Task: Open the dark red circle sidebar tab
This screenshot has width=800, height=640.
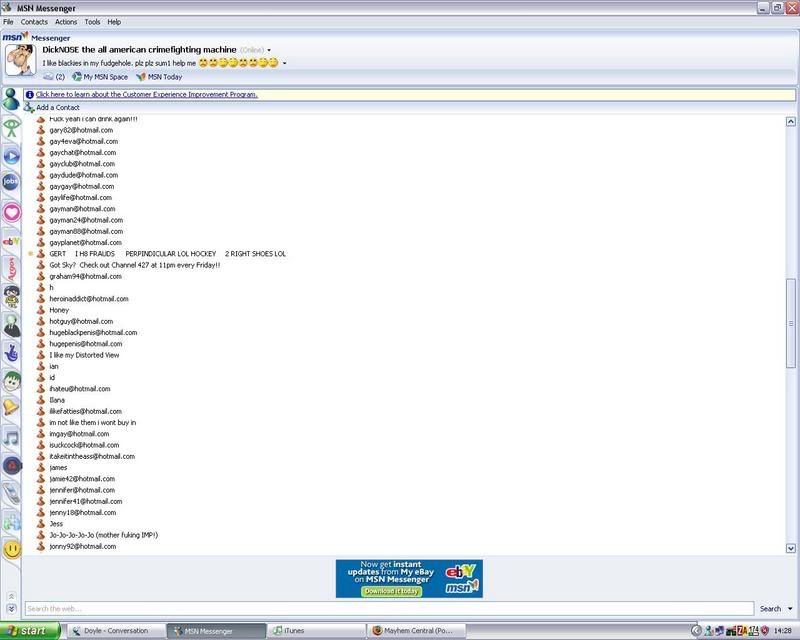Action: pyautogui.click(x=12, y=465)
